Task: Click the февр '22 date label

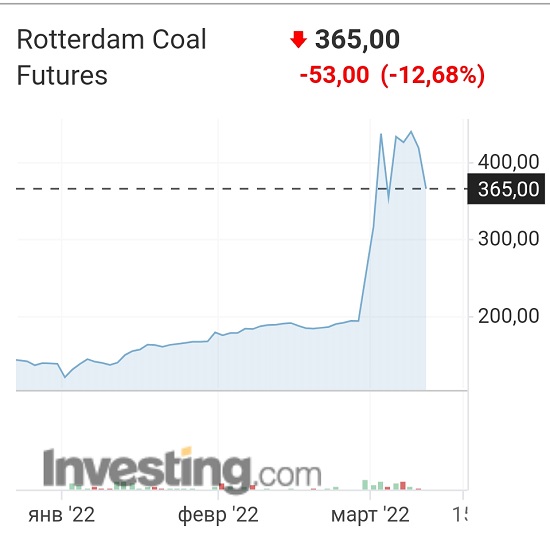Action: (218, 515)
